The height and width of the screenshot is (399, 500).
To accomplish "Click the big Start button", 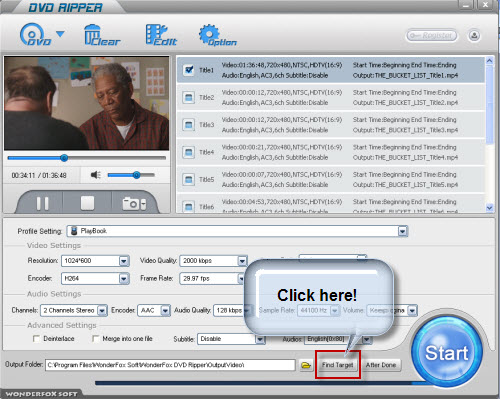I will pos(447,352).
